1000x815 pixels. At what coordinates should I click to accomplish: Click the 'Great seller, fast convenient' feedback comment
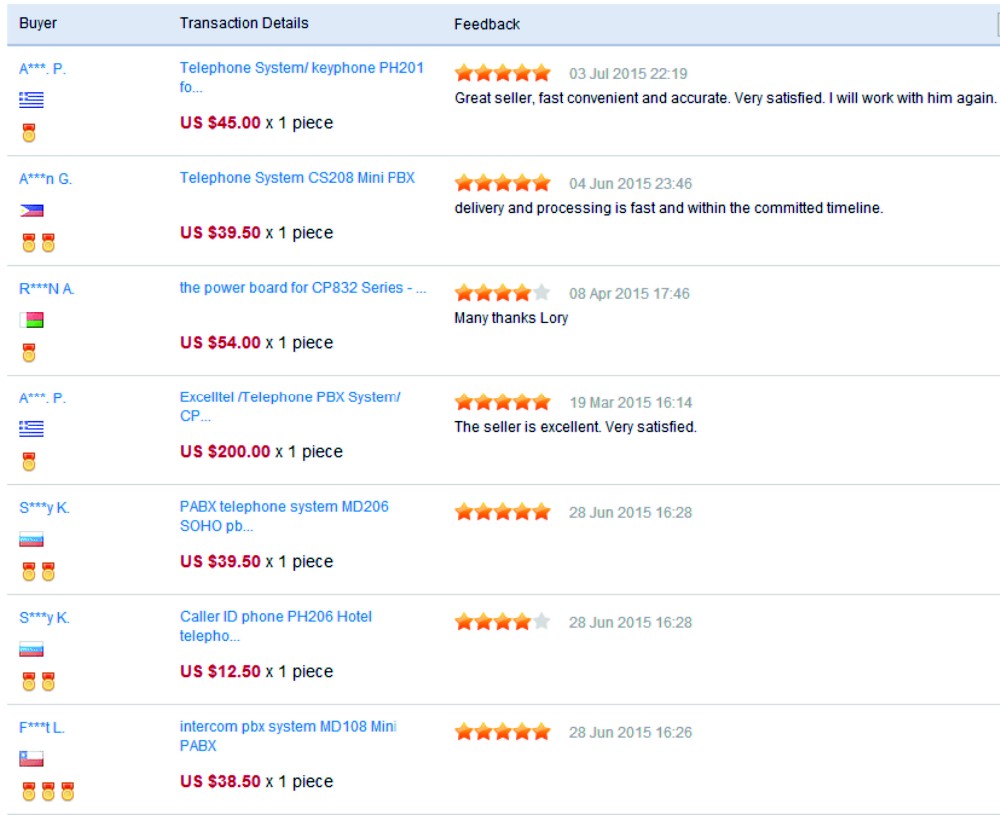725,98
